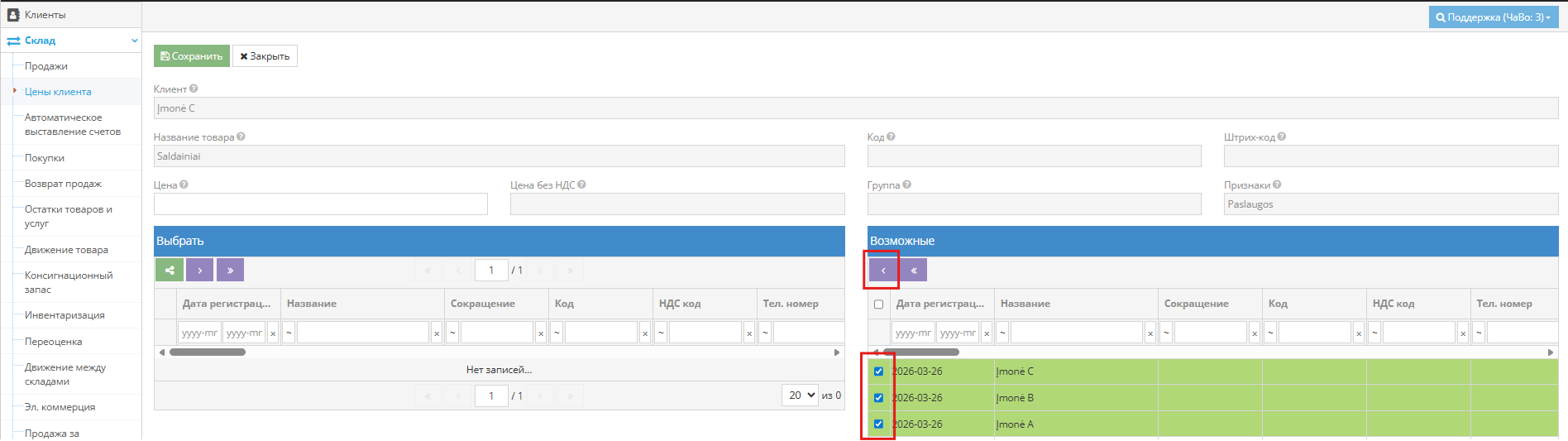Click double left arrow button in Возможные
The width and height of the screenshot is (1568, 441).
tap(914, 270)
